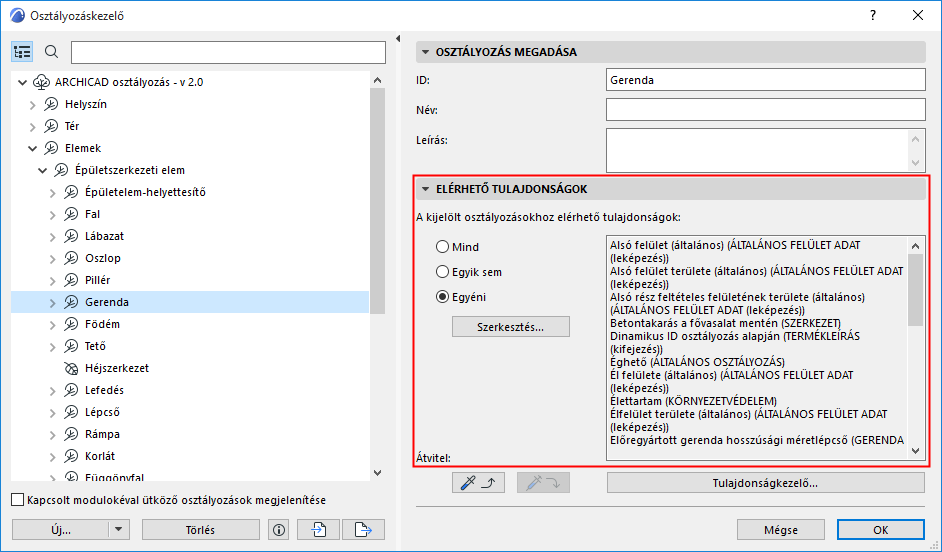
Task: Collapse the OSZTÁLYOZÁS MEGADÁSA section
Action: 425,52
